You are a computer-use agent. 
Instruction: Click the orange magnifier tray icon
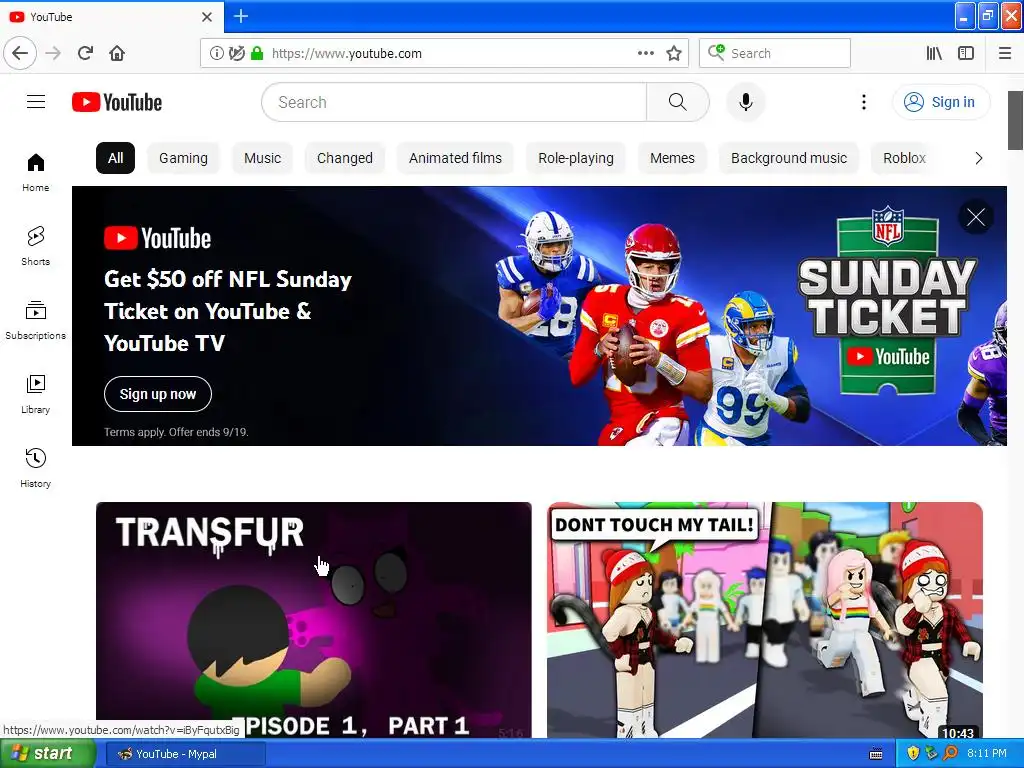tap(950, 753)
